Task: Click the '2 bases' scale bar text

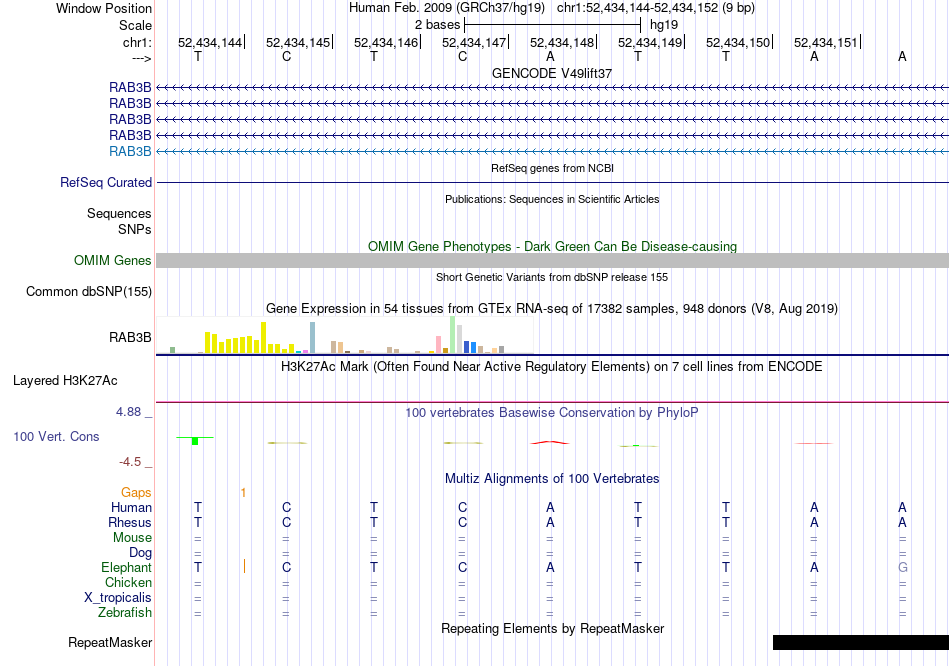Action: (x=437, y=25)
